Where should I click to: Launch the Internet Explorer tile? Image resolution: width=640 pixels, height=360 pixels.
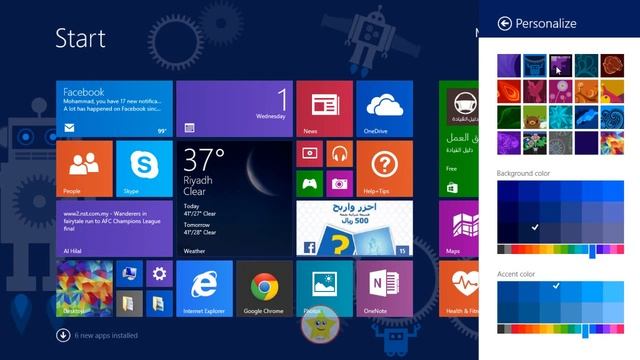204,289
